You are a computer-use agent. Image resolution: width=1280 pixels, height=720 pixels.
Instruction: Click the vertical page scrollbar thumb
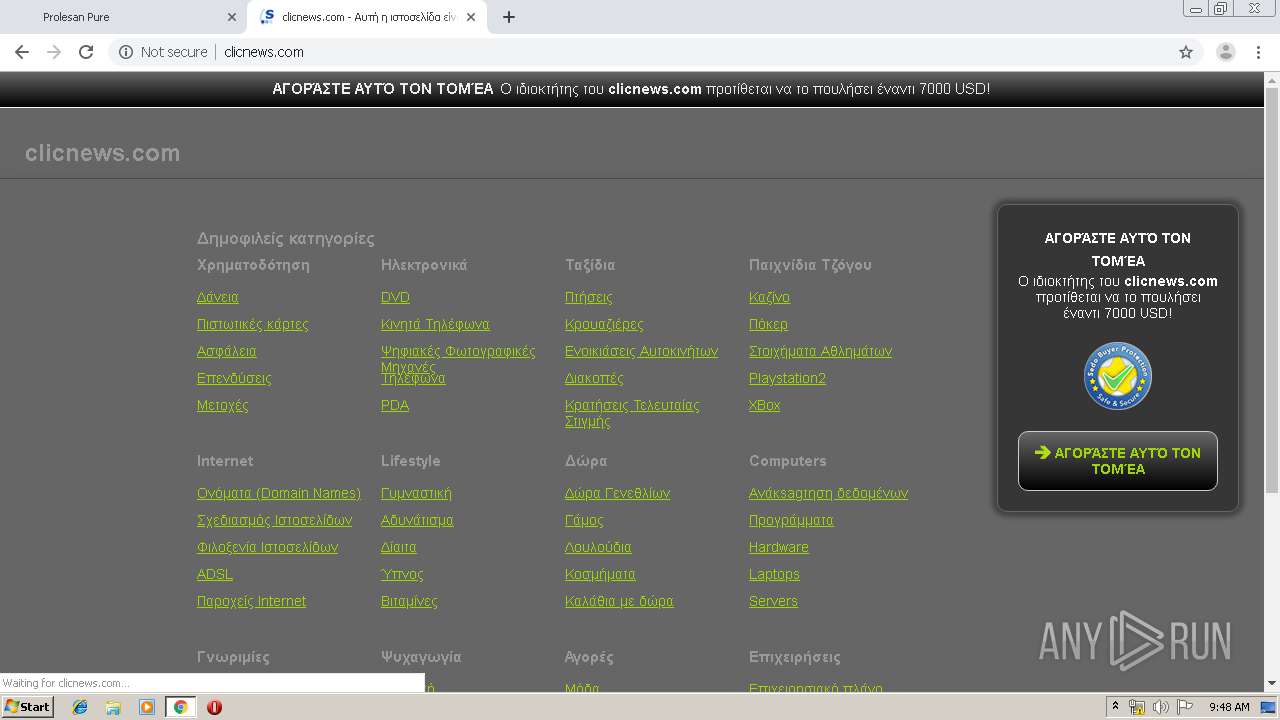click(x=1272, y=290)
